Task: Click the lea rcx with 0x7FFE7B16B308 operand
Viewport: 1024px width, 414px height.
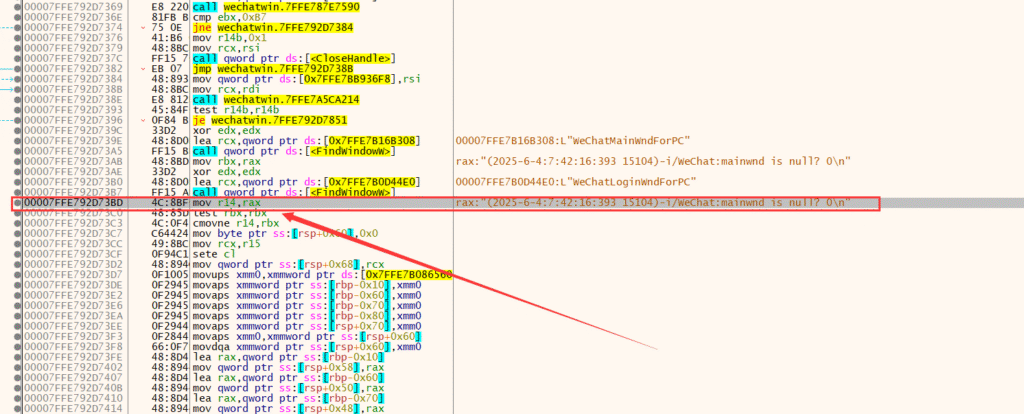Action: (306, 141)
